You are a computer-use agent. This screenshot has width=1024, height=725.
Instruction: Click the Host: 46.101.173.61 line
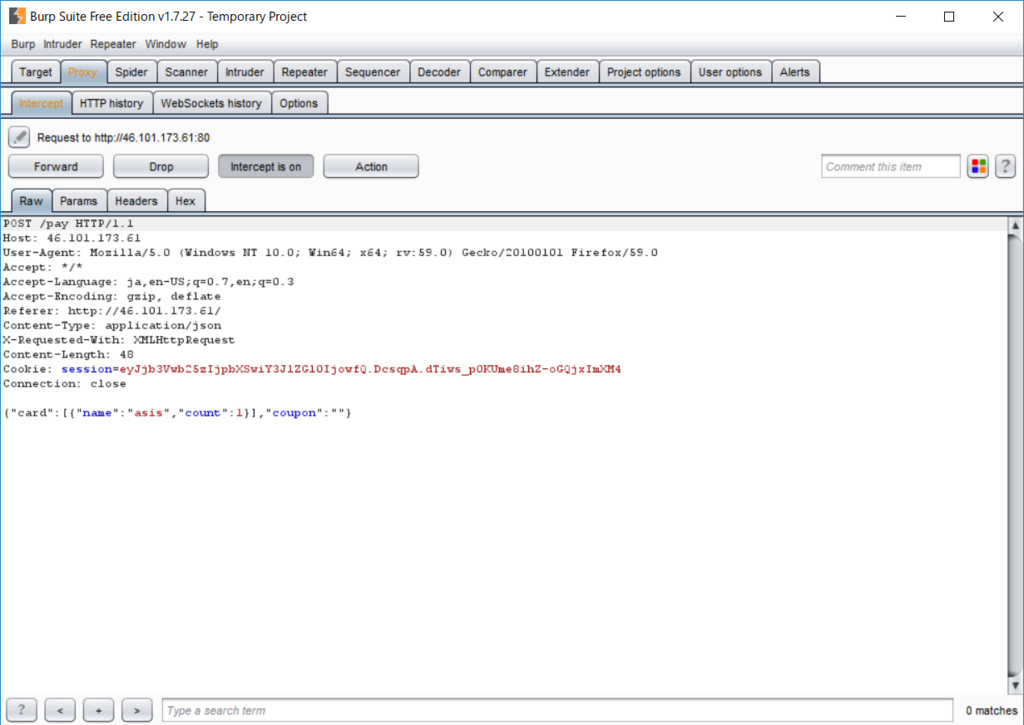click(x=71, y=238)
